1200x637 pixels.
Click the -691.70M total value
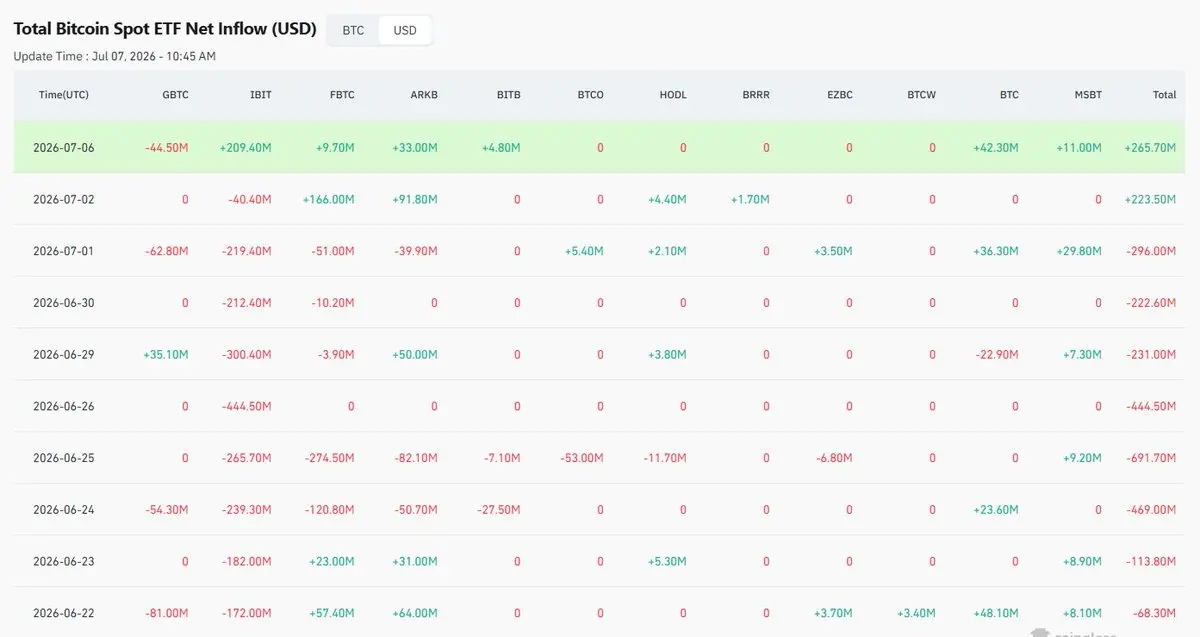(x=1152, y=458)
